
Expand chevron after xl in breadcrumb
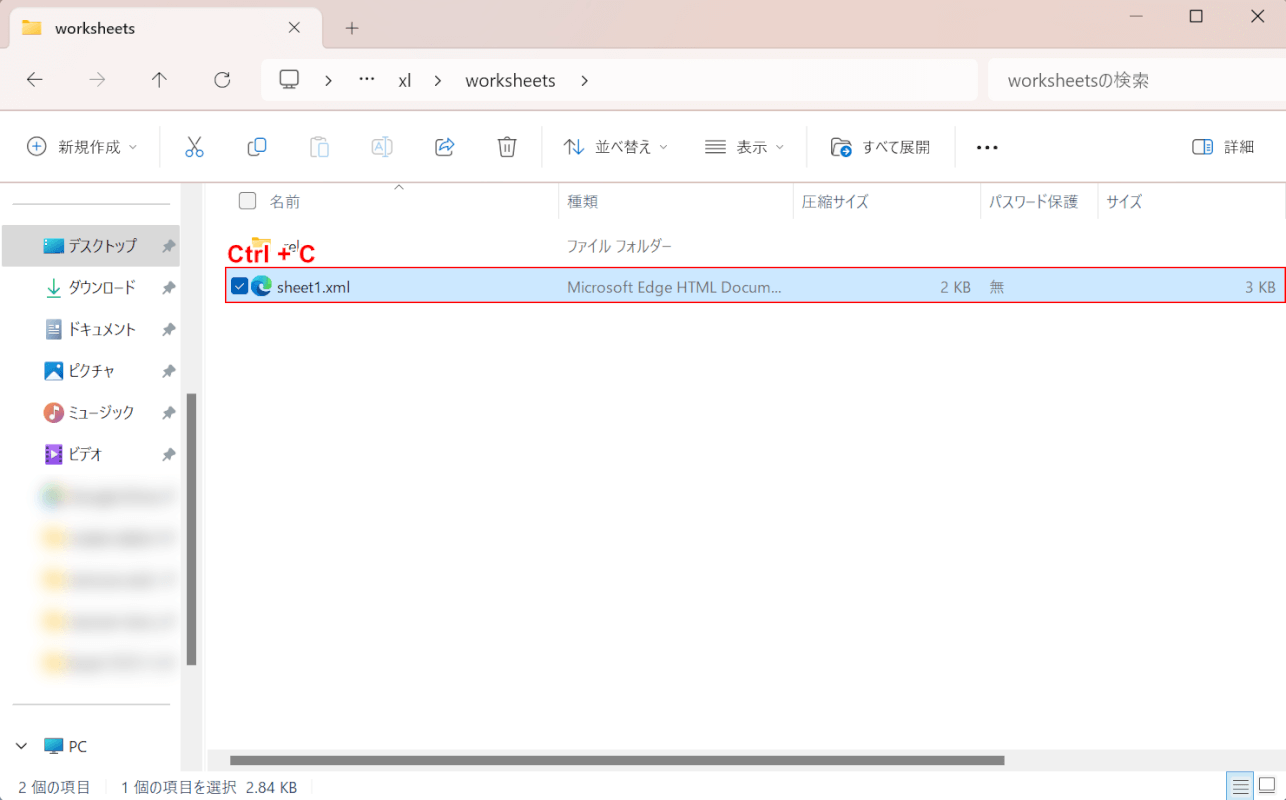(438, 80)
